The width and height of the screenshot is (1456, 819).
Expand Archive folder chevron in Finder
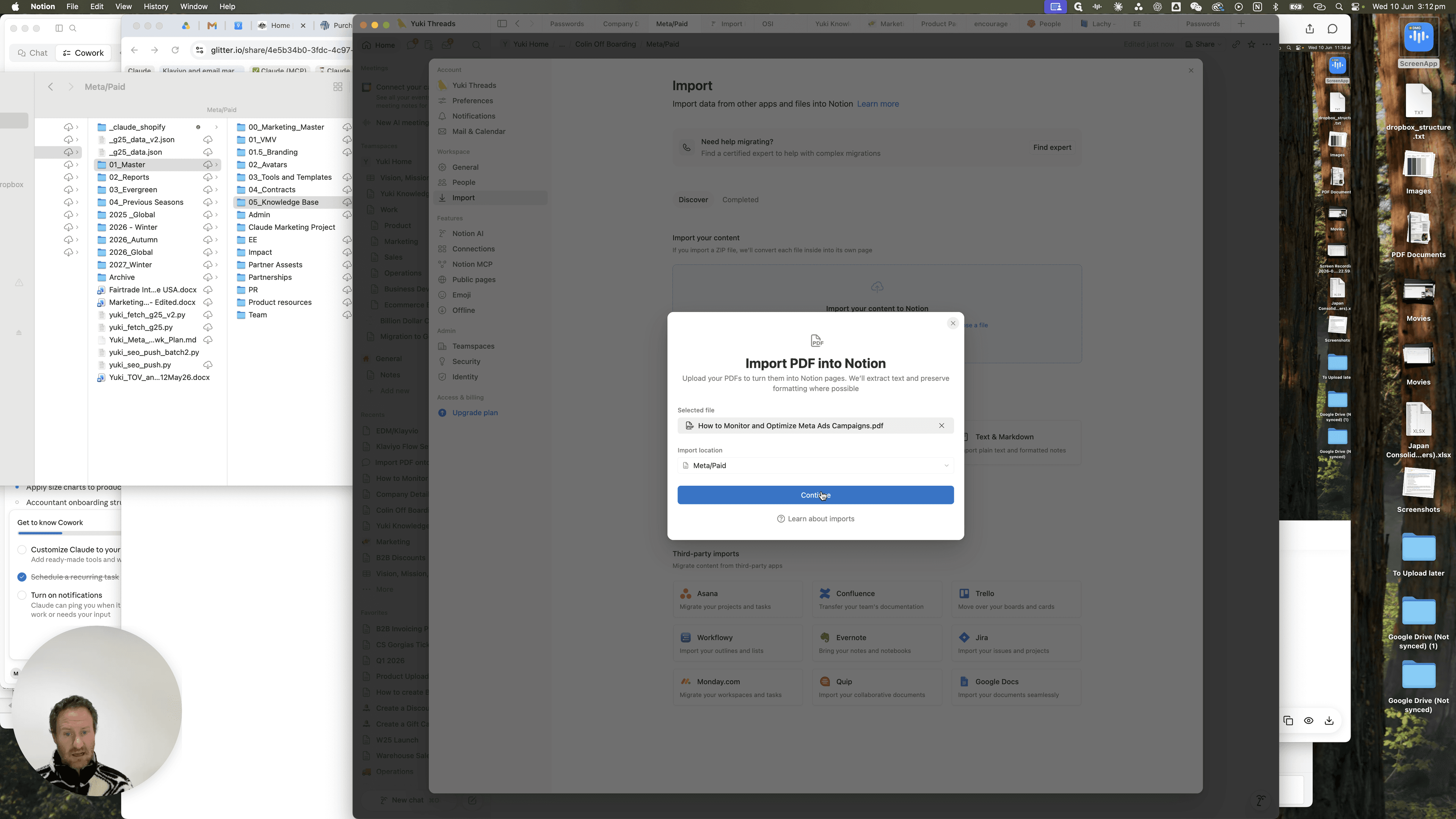(x=217, y=278)
